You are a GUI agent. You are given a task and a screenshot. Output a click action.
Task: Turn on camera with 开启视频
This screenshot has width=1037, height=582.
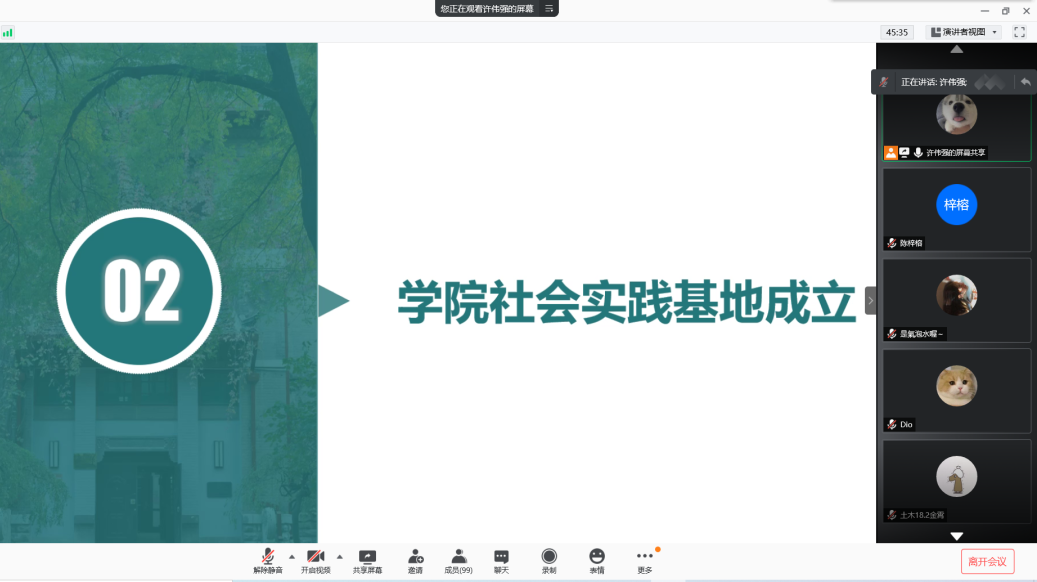click(315, 560)
